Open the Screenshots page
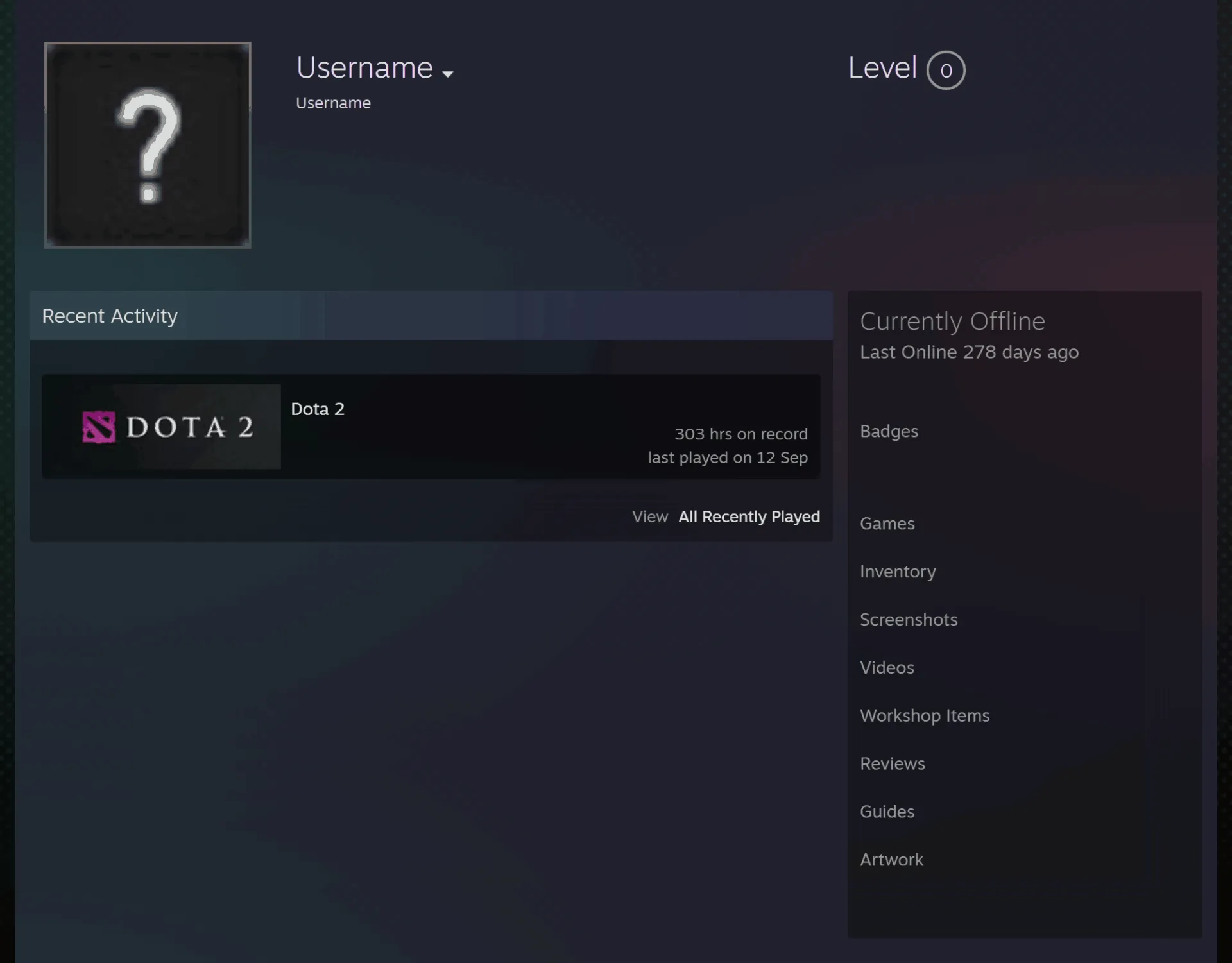Viewport: 1232px width, 963px height. tap(909, 620)
